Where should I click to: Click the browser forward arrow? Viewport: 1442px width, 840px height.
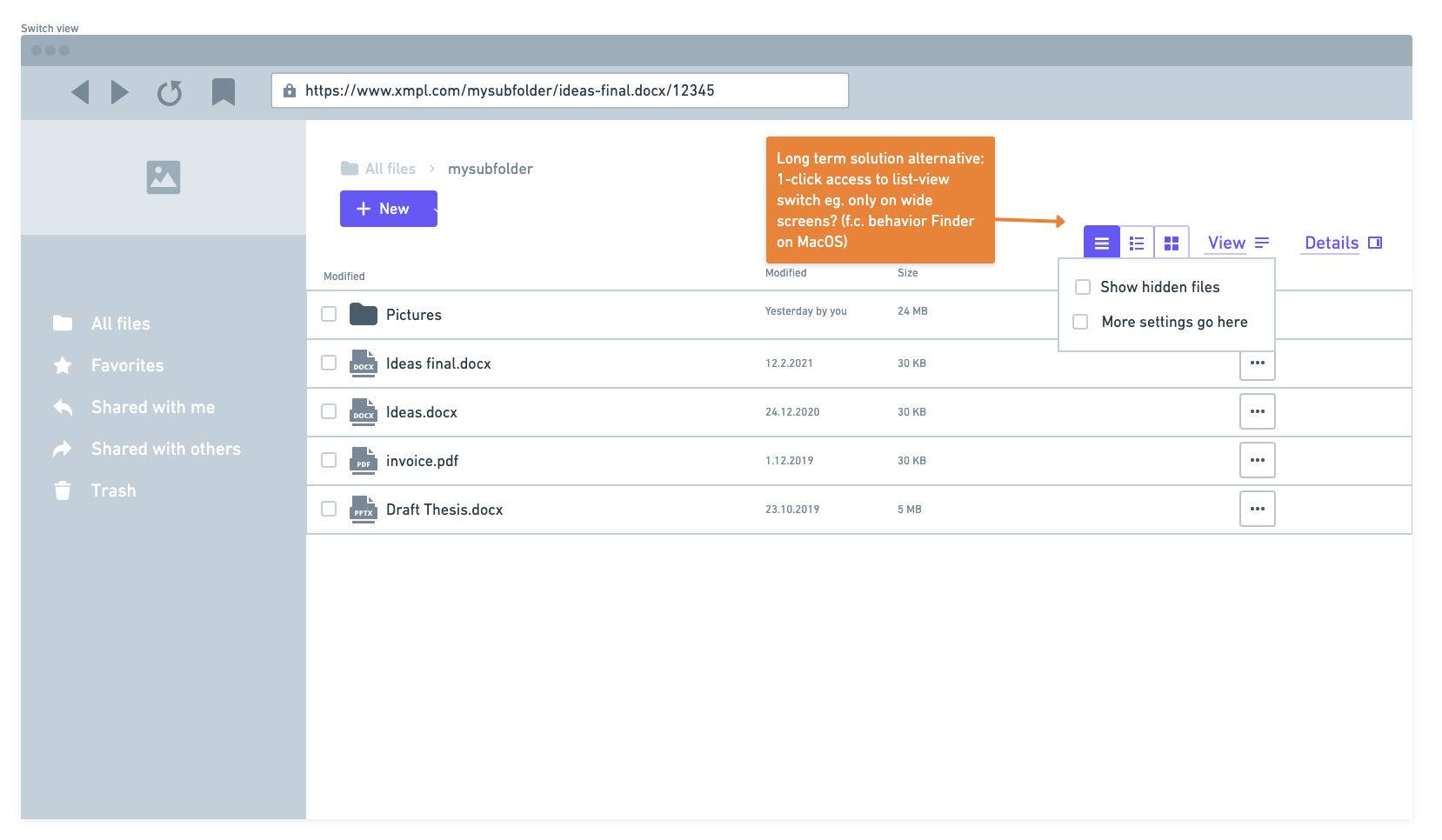[x=120, y=92]
